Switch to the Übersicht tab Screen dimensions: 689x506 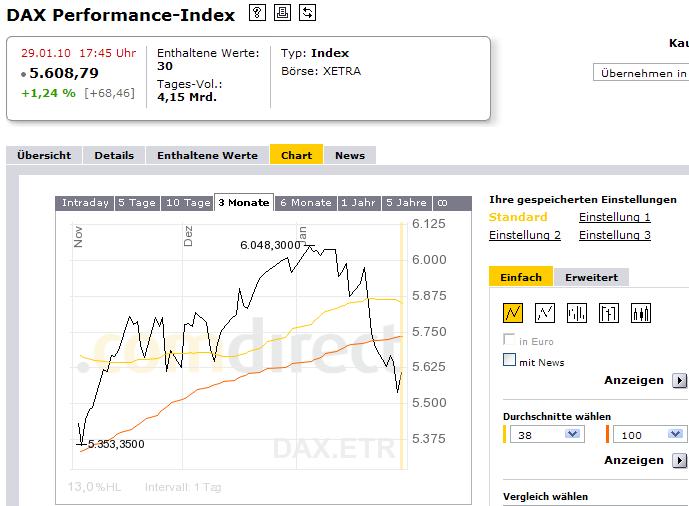(44, 155)
